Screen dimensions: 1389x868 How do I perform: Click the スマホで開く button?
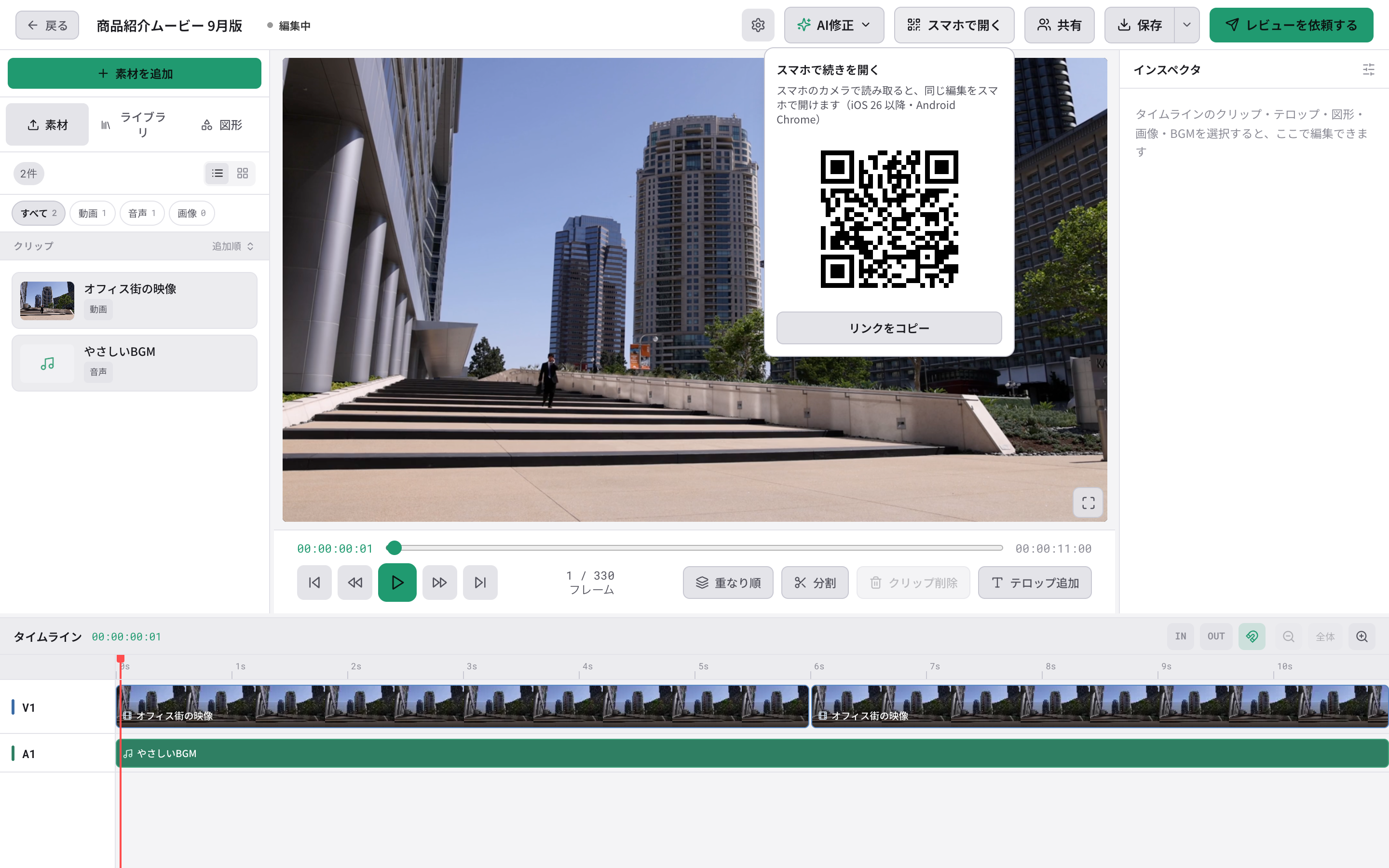pyautogui.click(x=954, y=25)
